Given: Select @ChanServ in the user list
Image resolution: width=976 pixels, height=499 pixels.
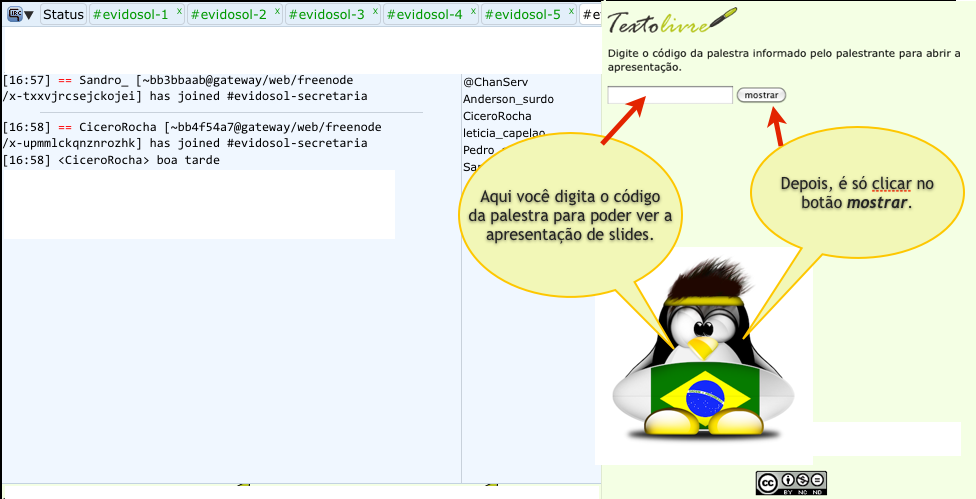Looking at the screenshot, I should click(495, 82).
